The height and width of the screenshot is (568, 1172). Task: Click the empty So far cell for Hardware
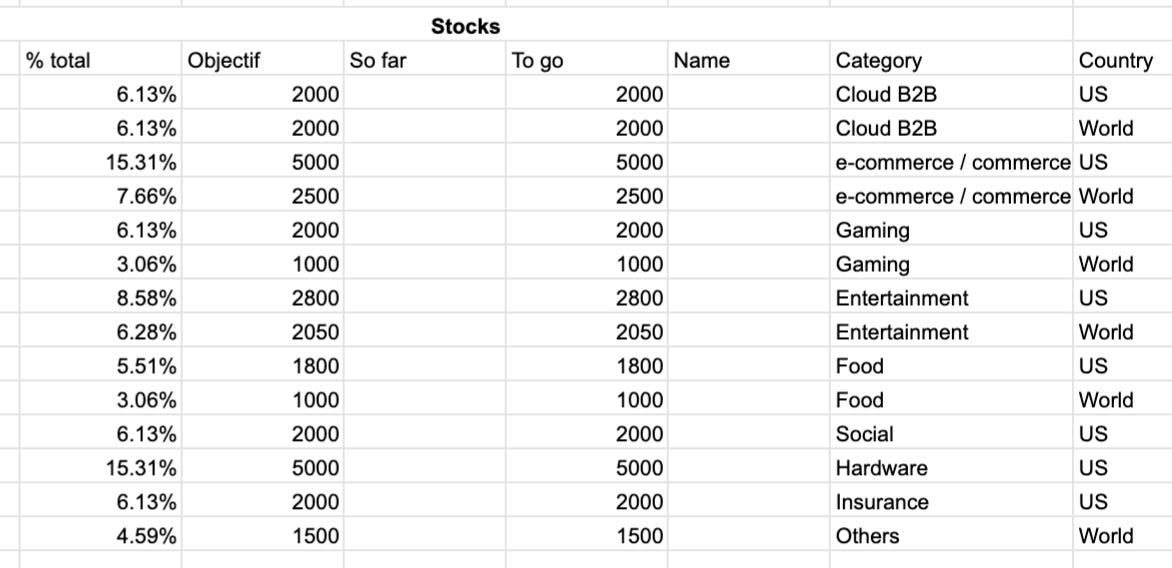425,467
